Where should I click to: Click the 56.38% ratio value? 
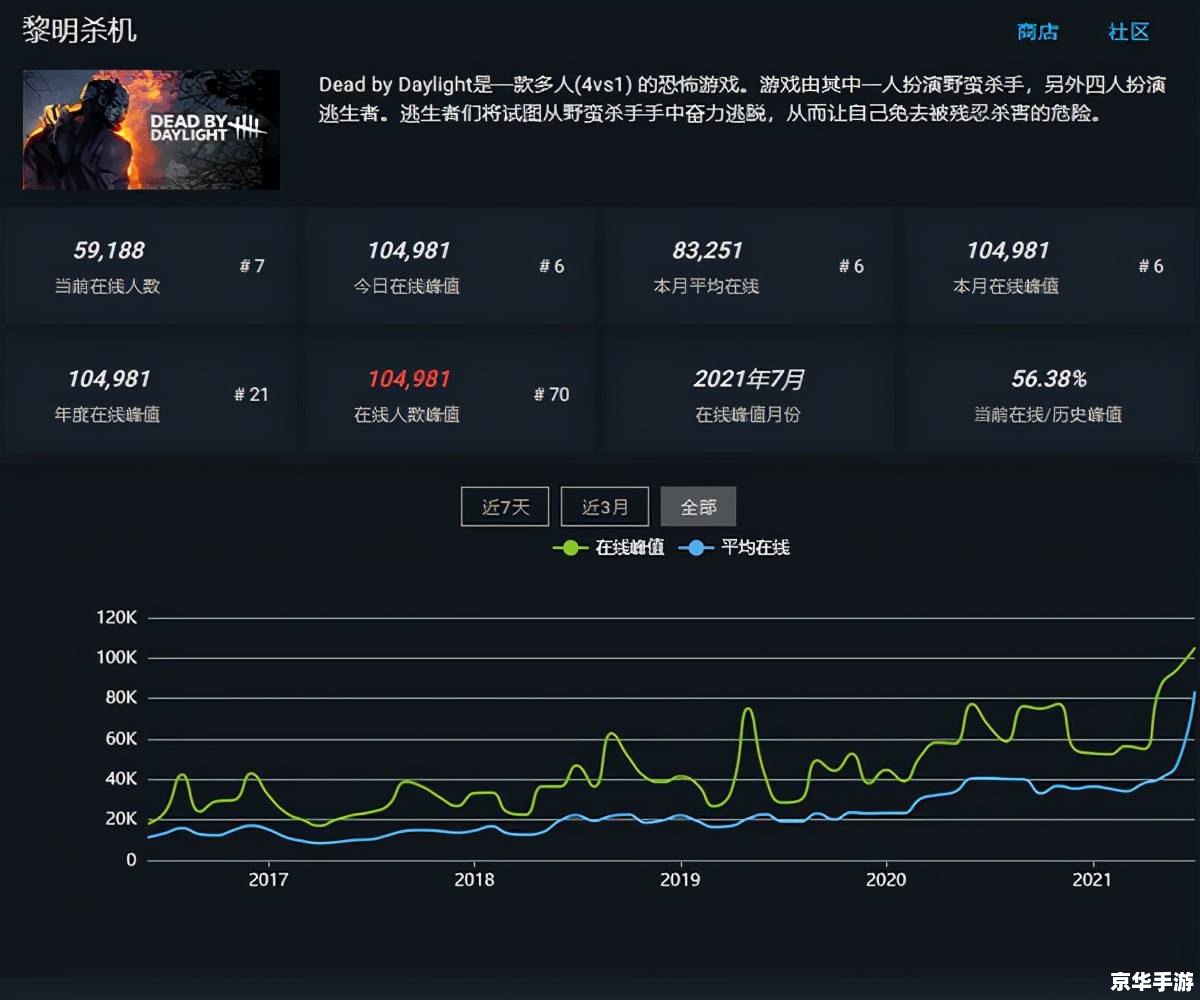[x=1049, y=379]
